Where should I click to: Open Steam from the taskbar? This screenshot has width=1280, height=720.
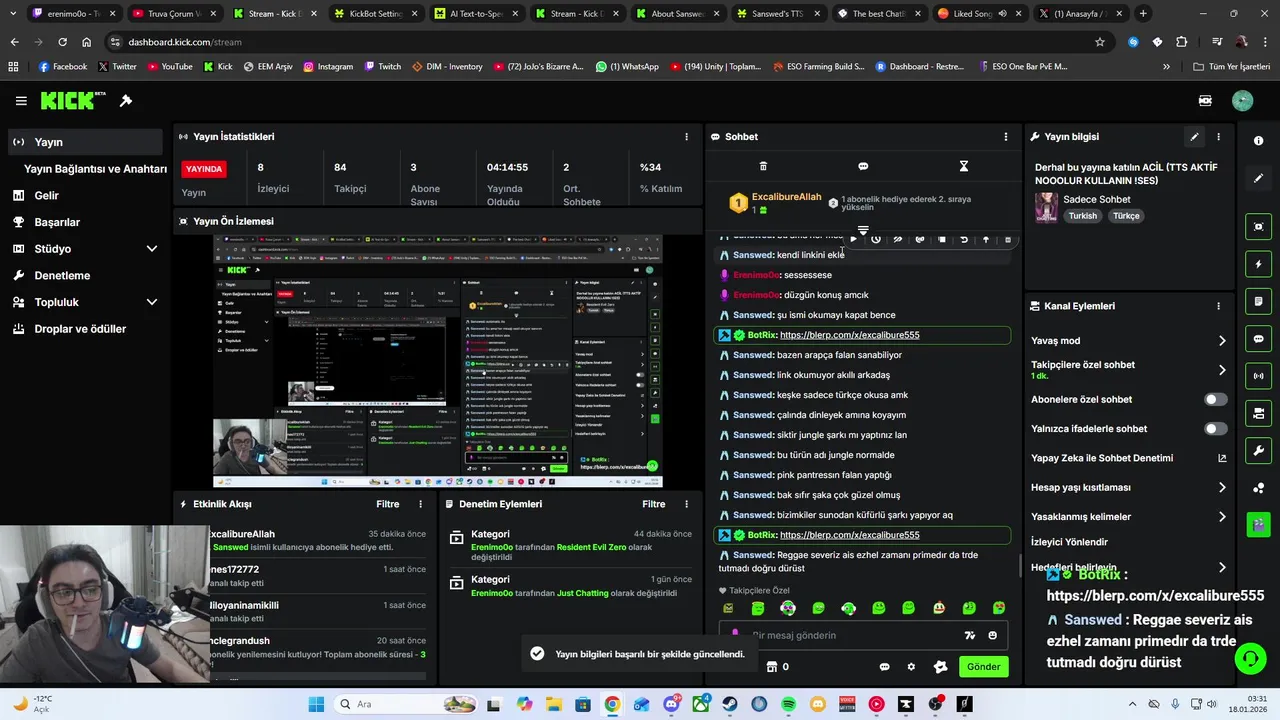click(730, 704)
